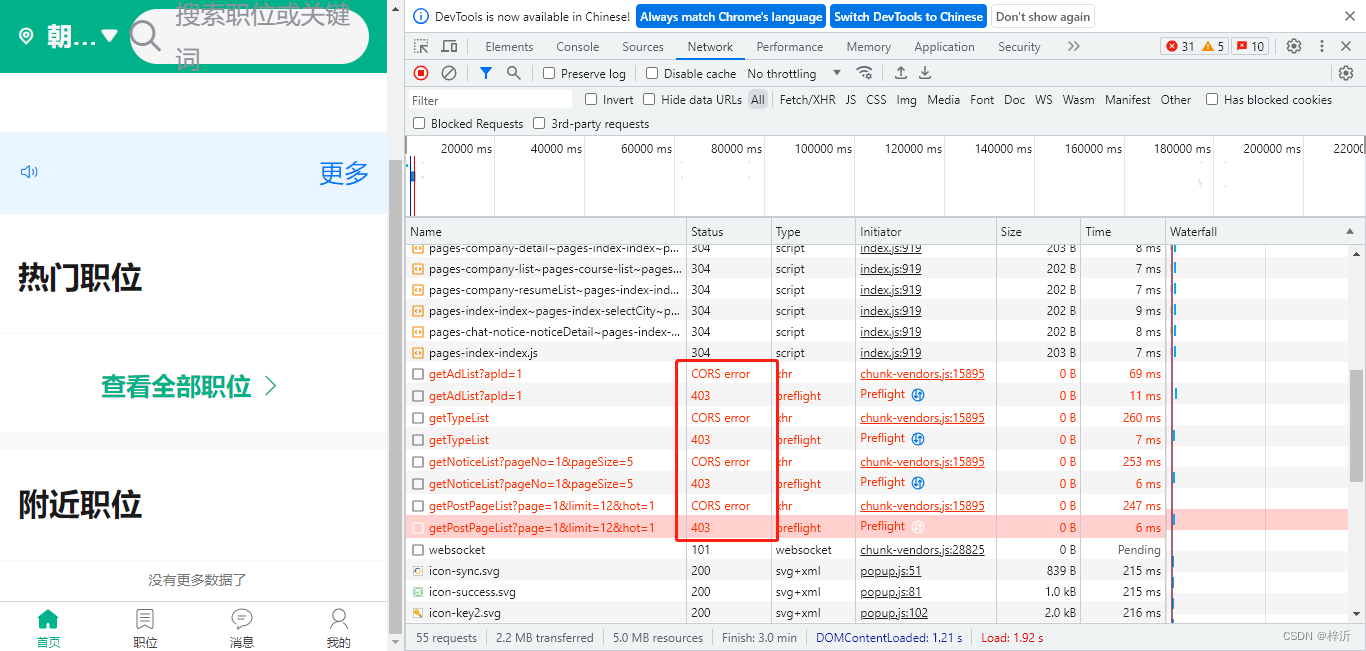1366x651 pixels.
Task: Clear the network log icon
Action: (x=449, y=73)
